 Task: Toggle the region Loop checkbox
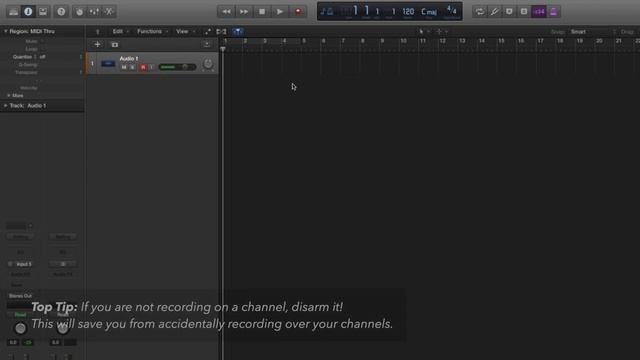click(x=42, y=49)
